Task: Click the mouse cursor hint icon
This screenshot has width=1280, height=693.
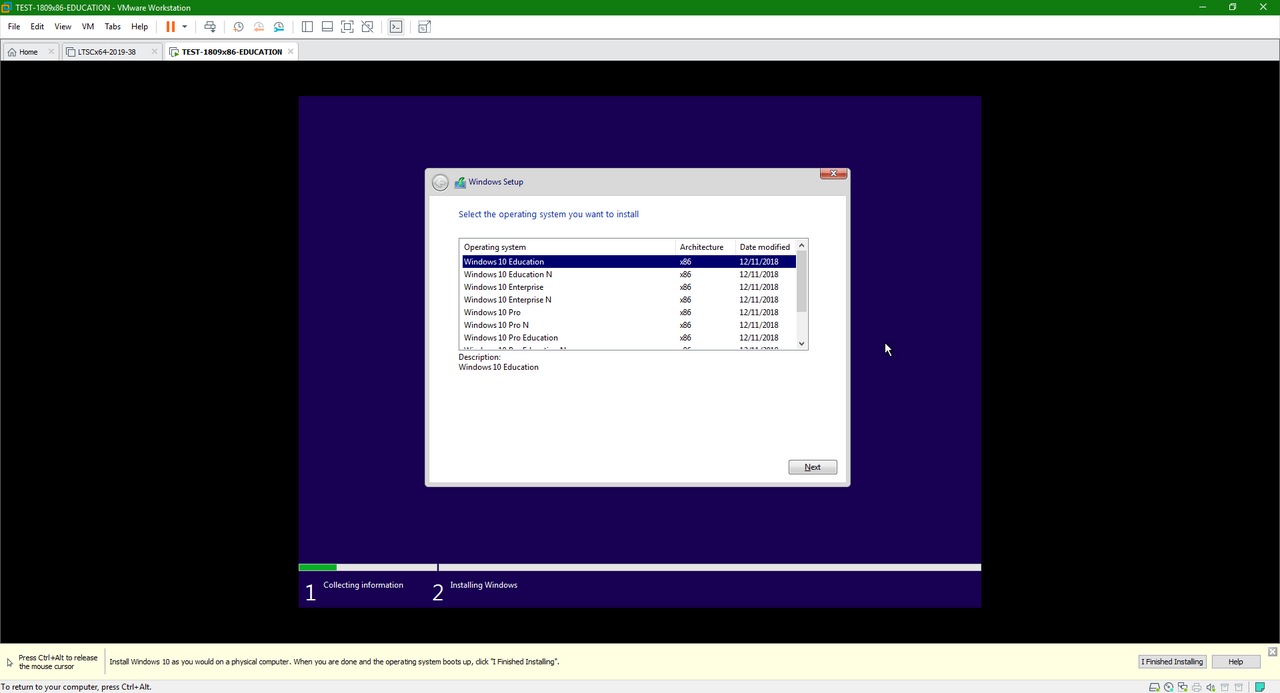Action: click(10, 663)
